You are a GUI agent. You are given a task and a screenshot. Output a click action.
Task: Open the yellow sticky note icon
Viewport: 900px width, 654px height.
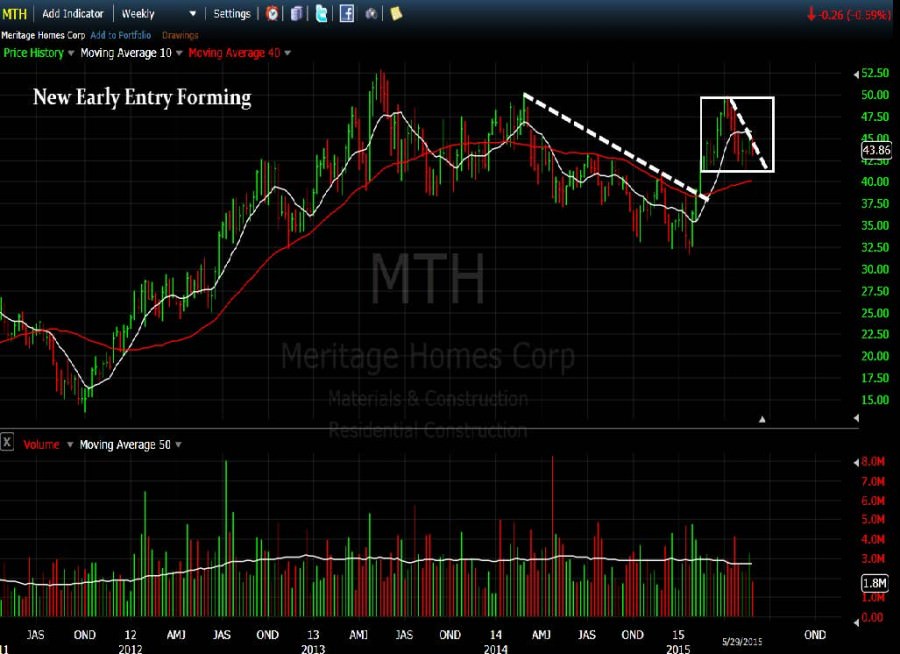coord(396,13)
